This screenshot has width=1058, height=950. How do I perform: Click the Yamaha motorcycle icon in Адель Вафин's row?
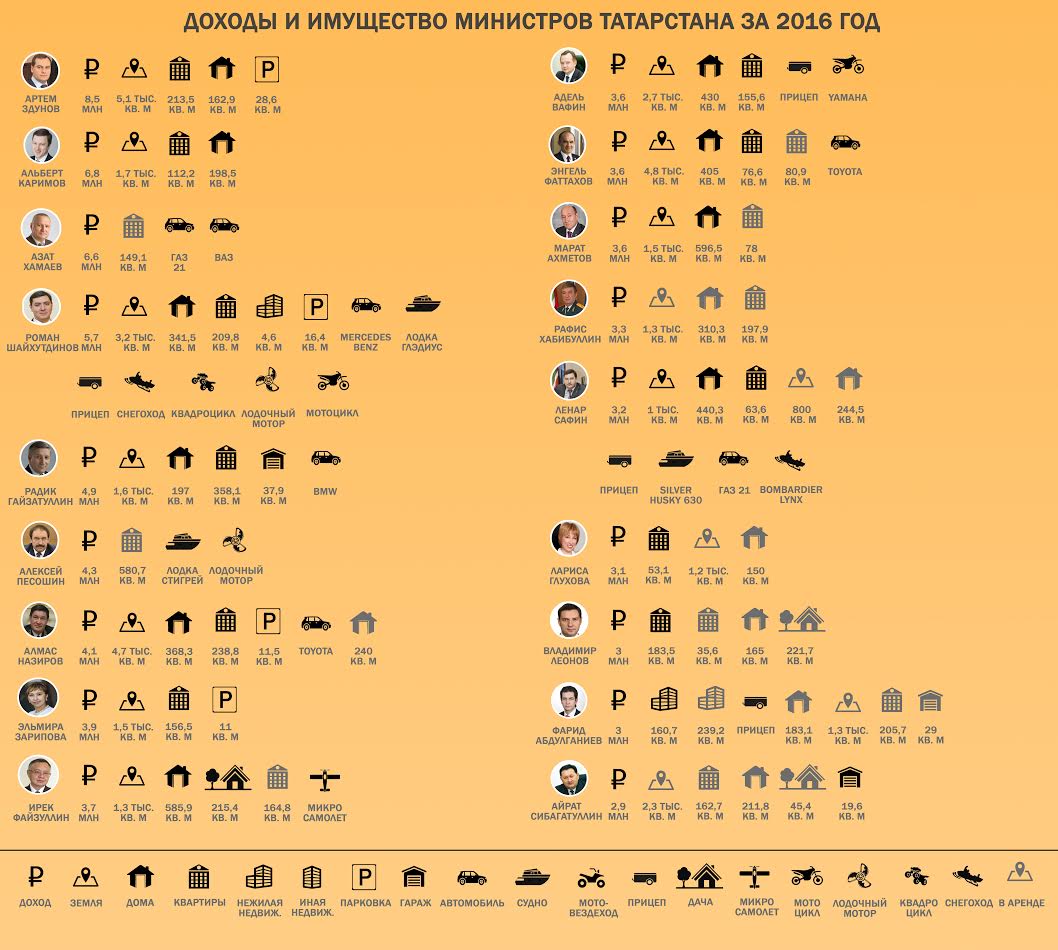(847, 67)
